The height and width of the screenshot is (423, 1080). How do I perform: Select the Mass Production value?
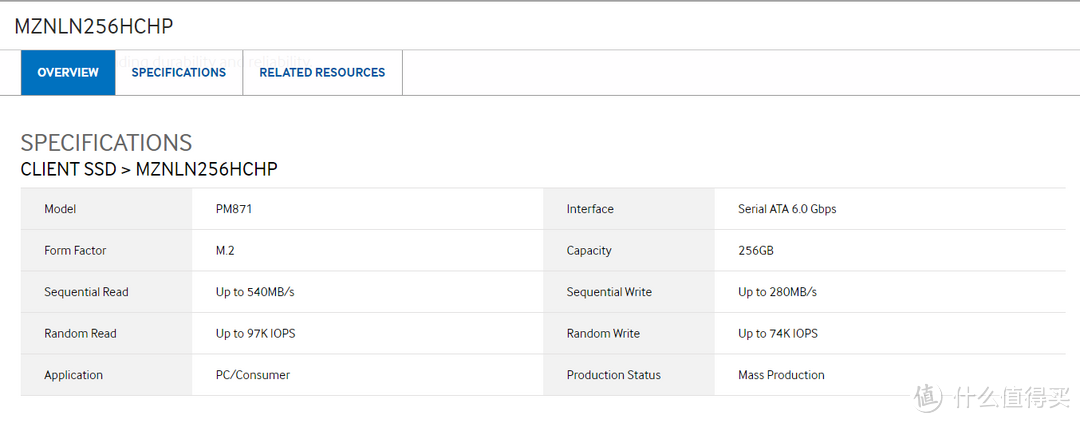[781, 375]
